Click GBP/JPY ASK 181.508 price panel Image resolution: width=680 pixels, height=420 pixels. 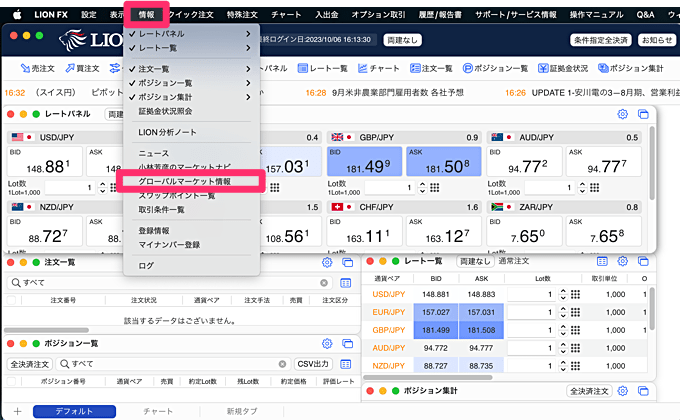click(444, 161)
